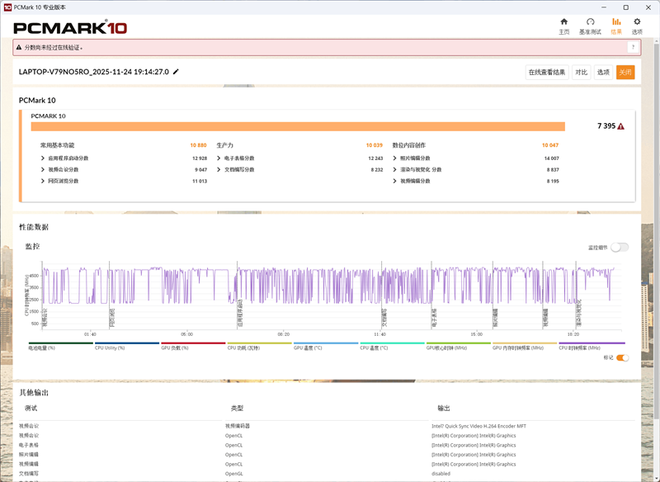Disable the 标记 markers toggle
The width and height of the screenshot is (660, 482).
point(622,357)
